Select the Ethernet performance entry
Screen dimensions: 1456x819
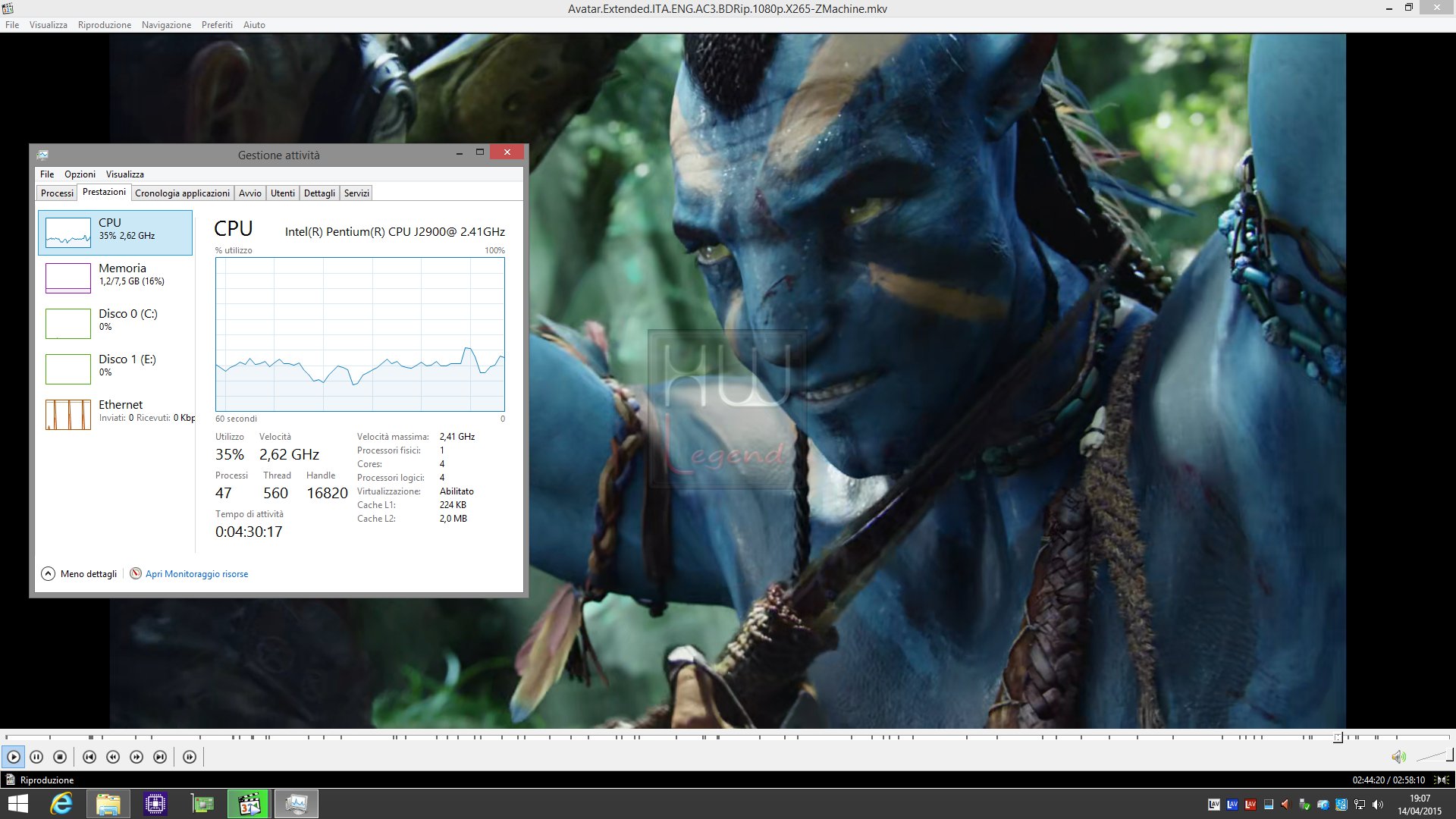coord(115,415)
